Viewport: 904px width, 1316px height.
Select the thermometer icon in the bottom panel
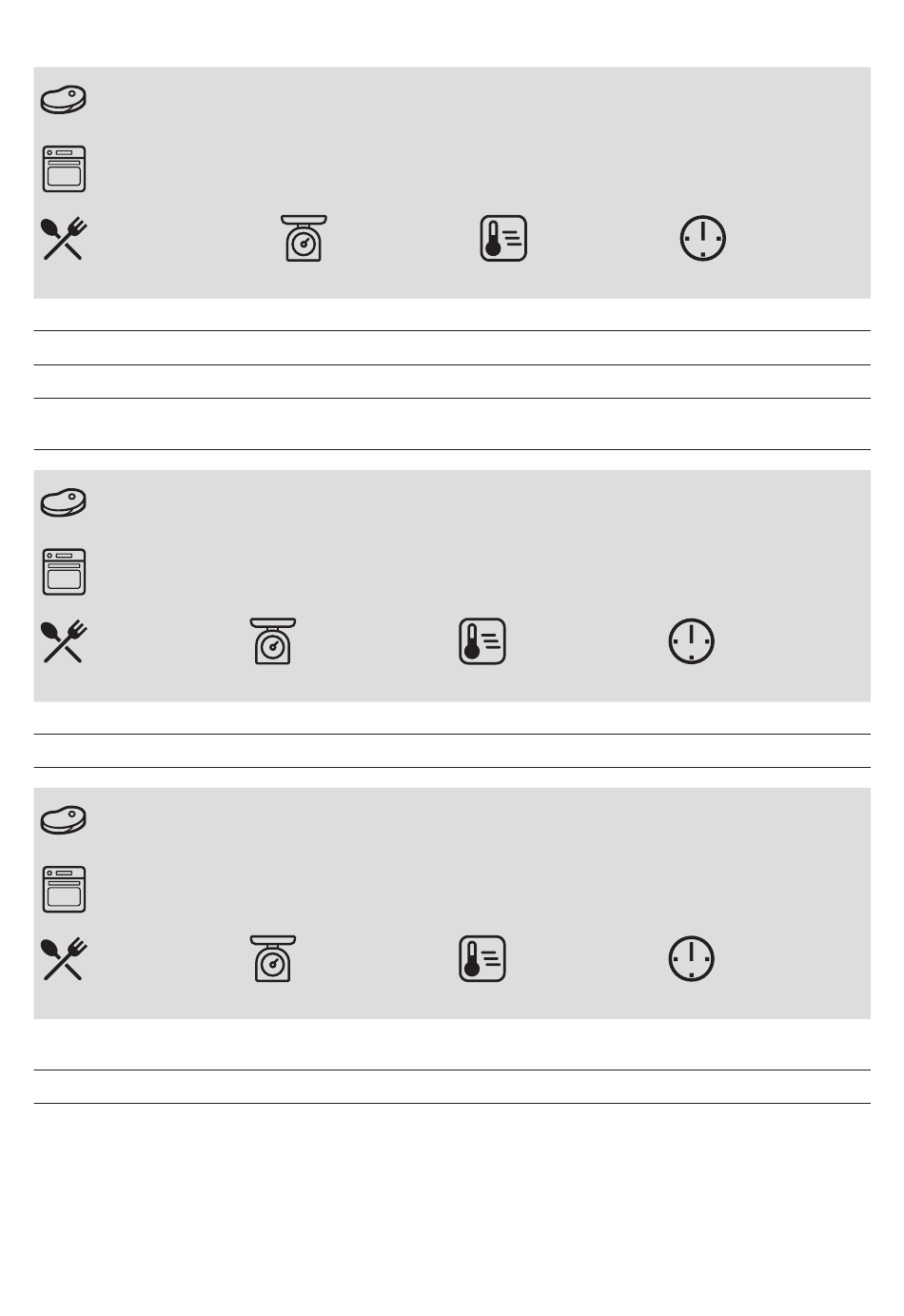tap(482, 959)
